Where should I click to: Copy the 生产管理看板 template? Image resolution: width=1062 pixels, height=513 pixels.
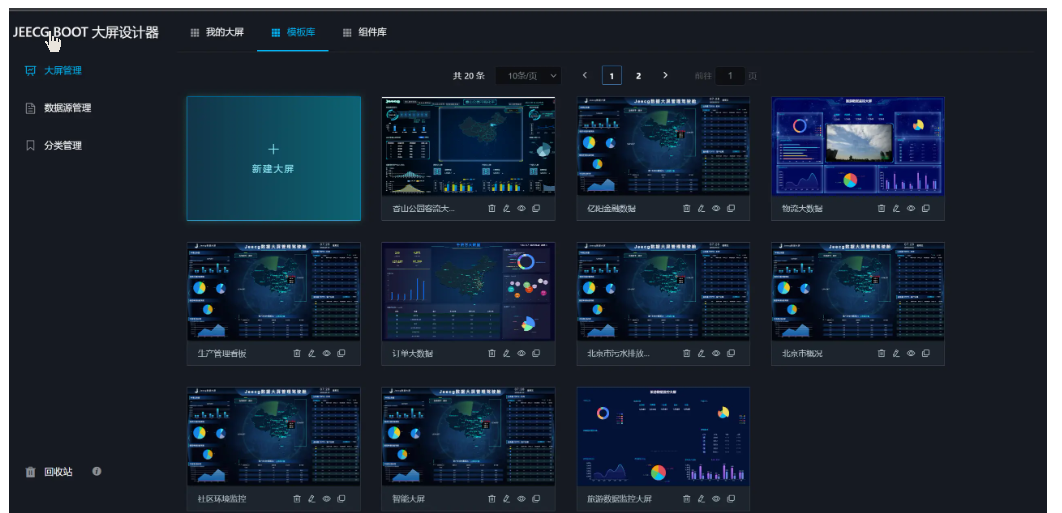[x=341, y=353]
